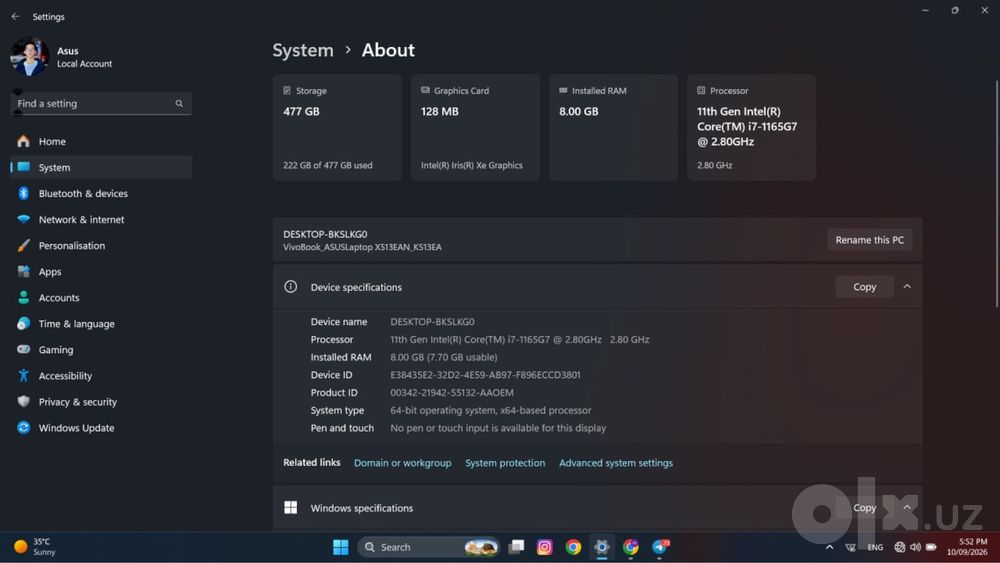Open the Graphics Card 128 MB card
1000x563 pixels.
pyautogui.click(x=475, y=128)
